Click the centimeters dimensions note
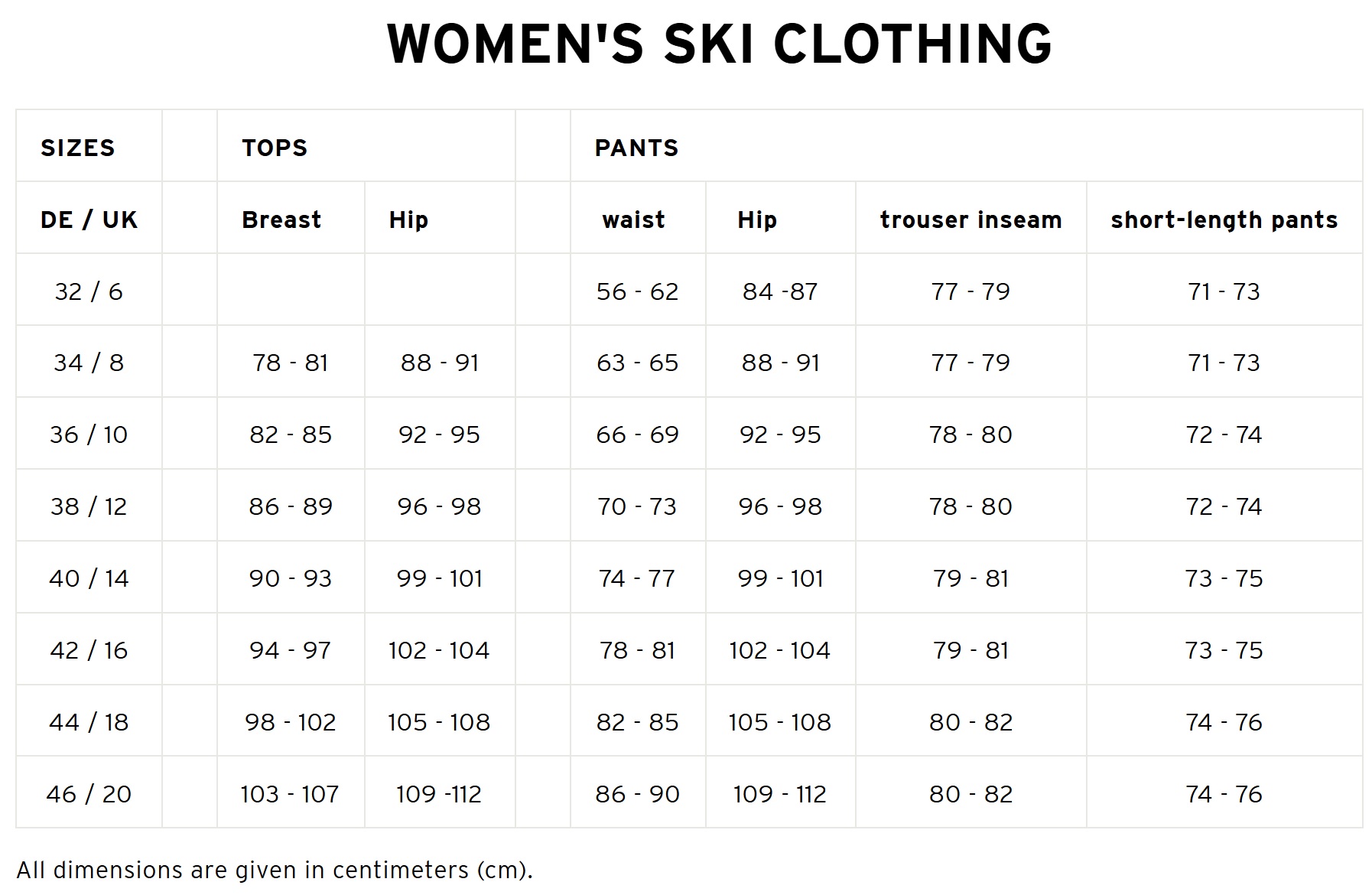The image size is (1372, 895). click(x=275, y=871)
